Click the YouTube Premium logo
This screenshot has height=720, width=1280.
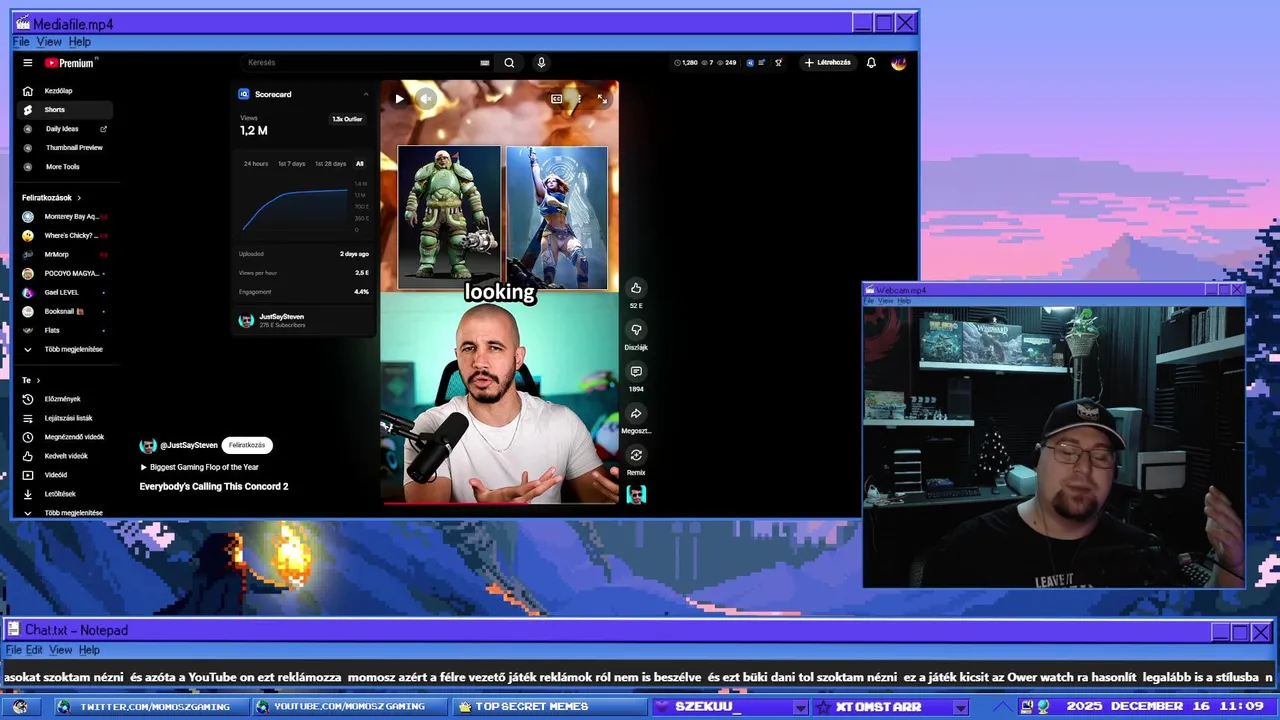coord(69,63)
